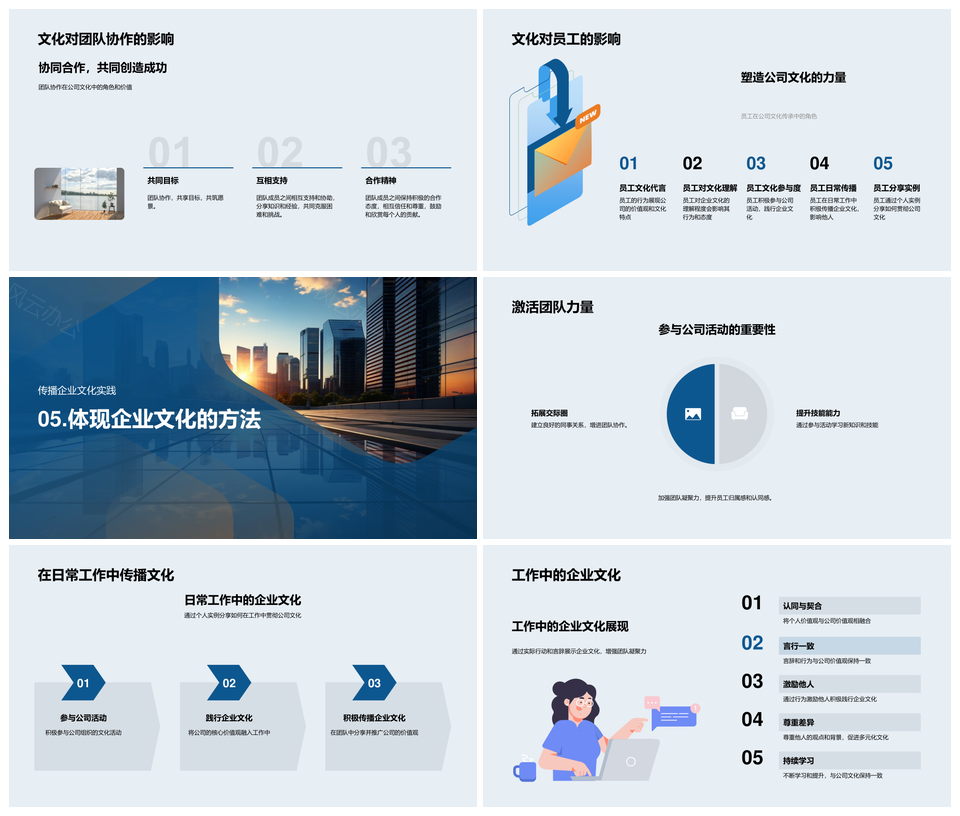Image resolution: width=960 pixels, height=816 pixels.
Task: Select the 员工分享实例 column heading
Action: tap(896, 188)
